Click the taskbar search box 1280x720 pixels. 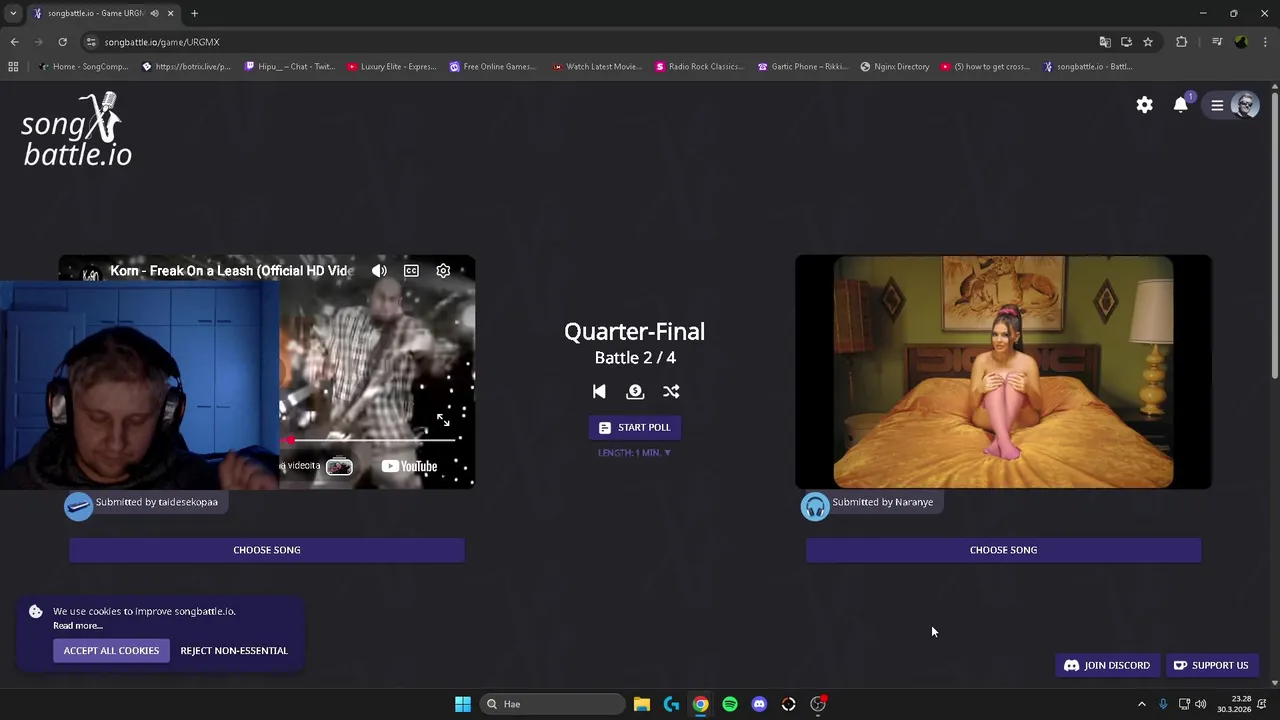552,704
